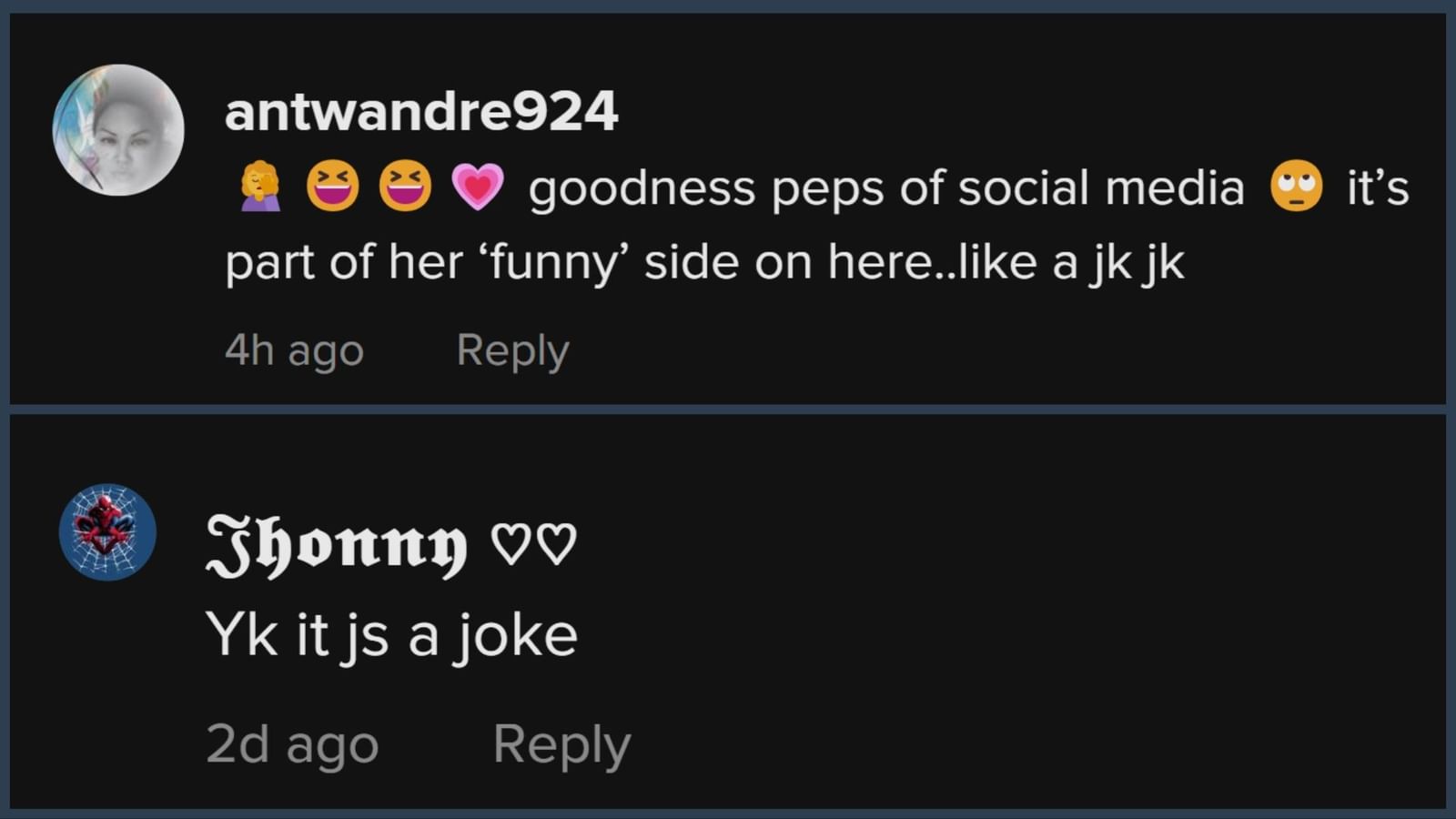Click the facepalm woman emoji
This screenshot has width=1456, height=819.
[260, 187]
